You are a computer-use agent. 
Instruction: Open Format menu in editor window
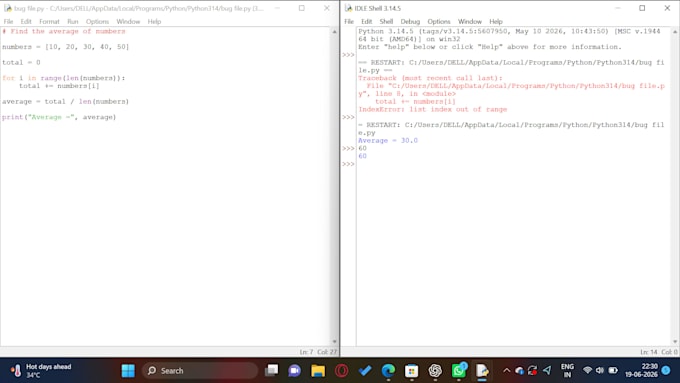click(49, 21)
